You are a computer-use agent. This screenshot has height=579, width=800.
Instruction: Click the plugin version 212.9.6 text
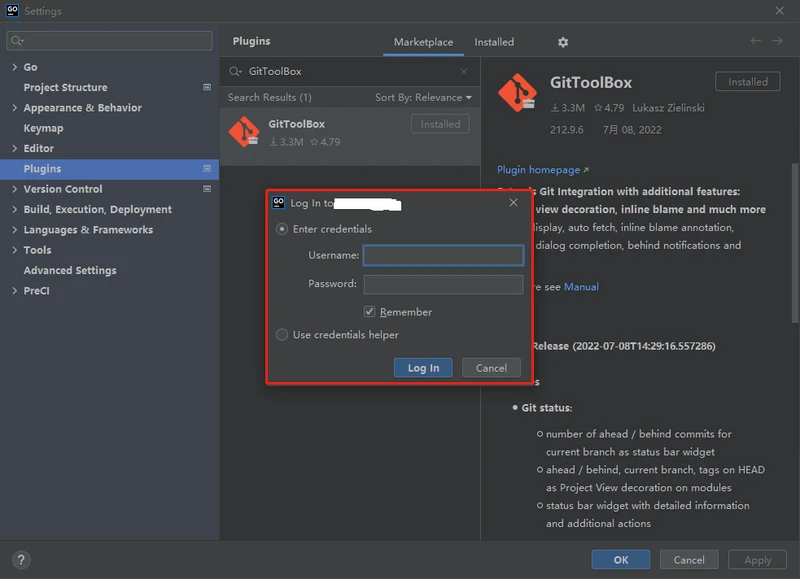pos(566,130)
